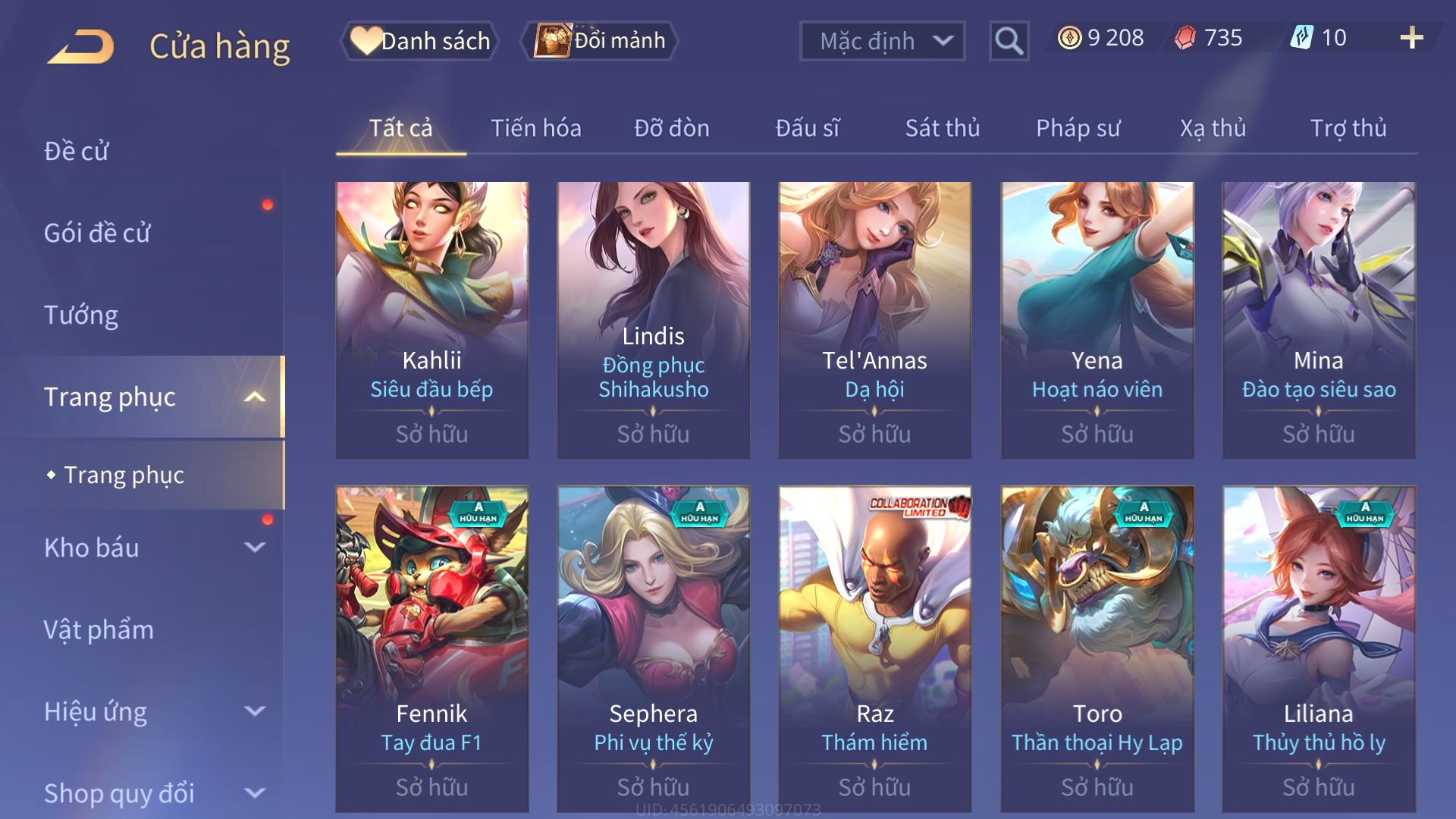The height and width of the screenshot is (819, 1456).
Task: Open the Raz Thám hiểm skin card
Action: pyautogui.click(x=874, y=649)
